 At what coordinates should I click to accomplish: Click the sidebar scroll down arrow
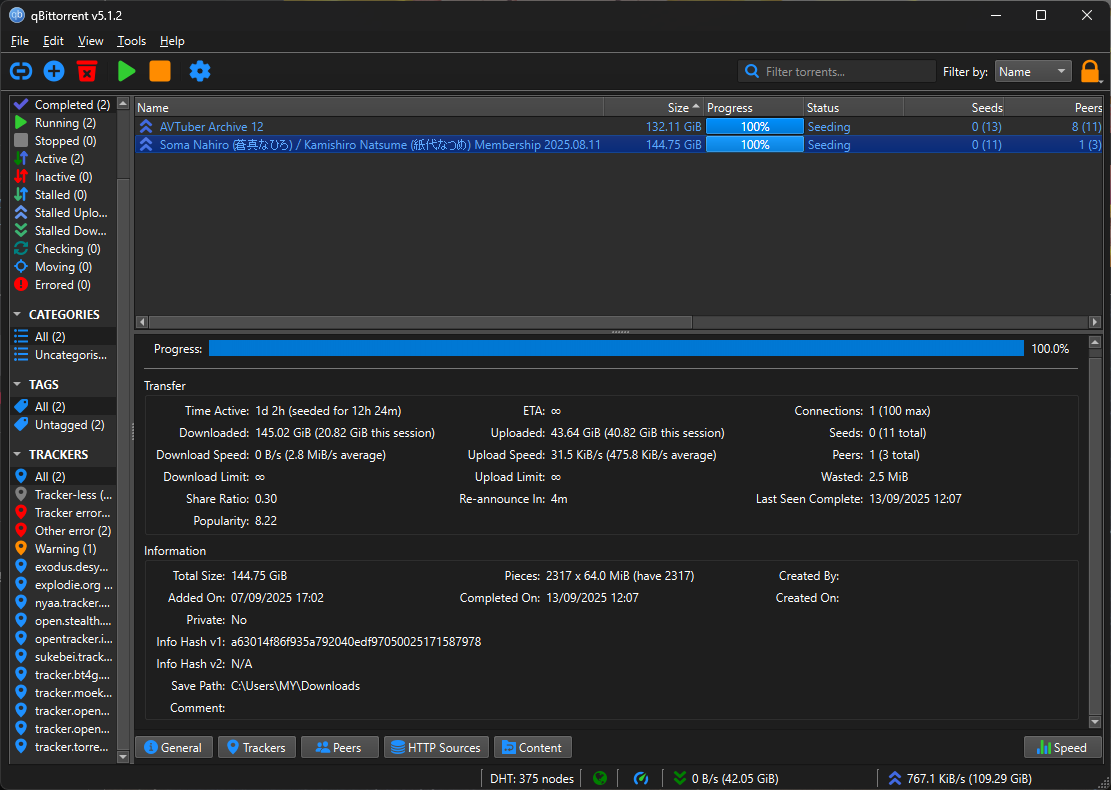coord(123,757)
